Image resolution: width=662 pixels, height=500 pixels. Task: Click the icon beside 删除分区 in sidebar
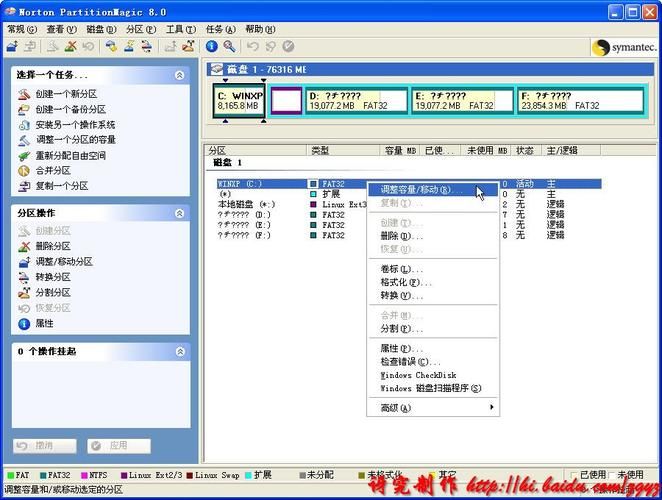[x=24, y=246]
